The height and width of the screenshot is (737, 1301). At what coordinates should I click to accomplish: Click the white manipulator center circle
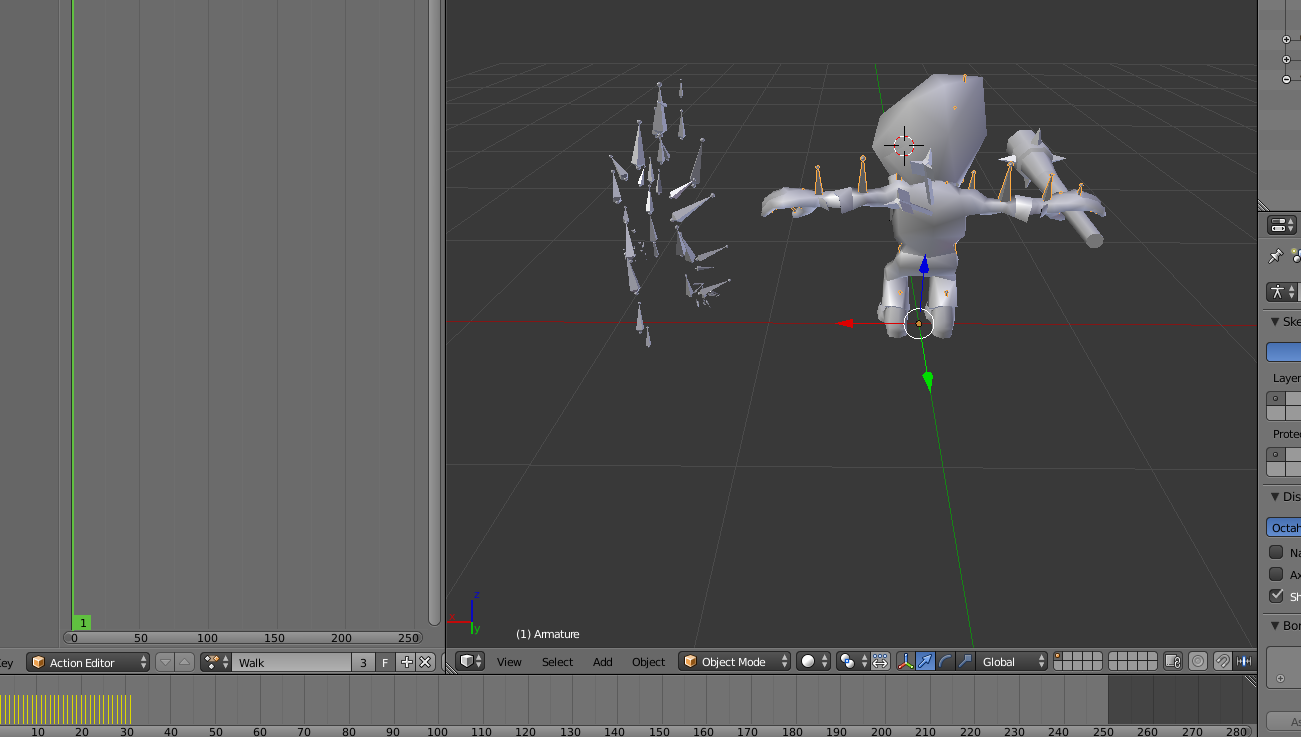coord(918,323)
